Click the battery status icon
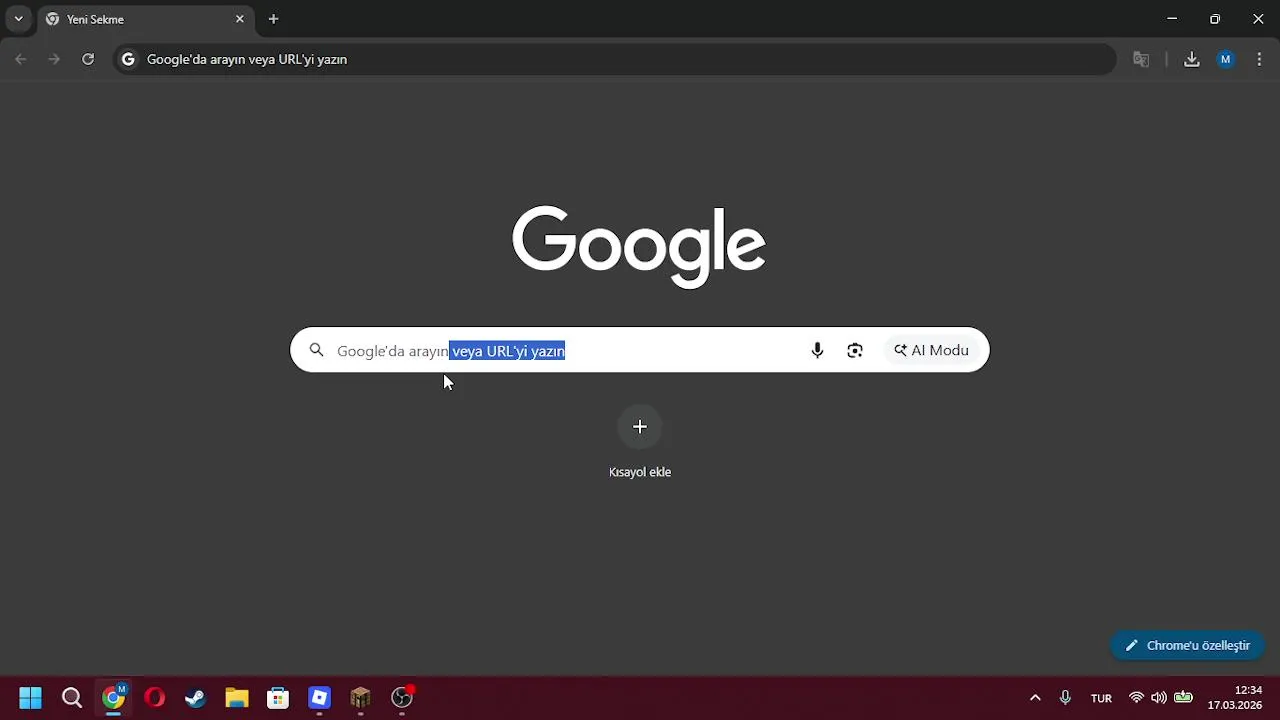This screenshot has height=720, width=1280. [x=1183, y=698]
